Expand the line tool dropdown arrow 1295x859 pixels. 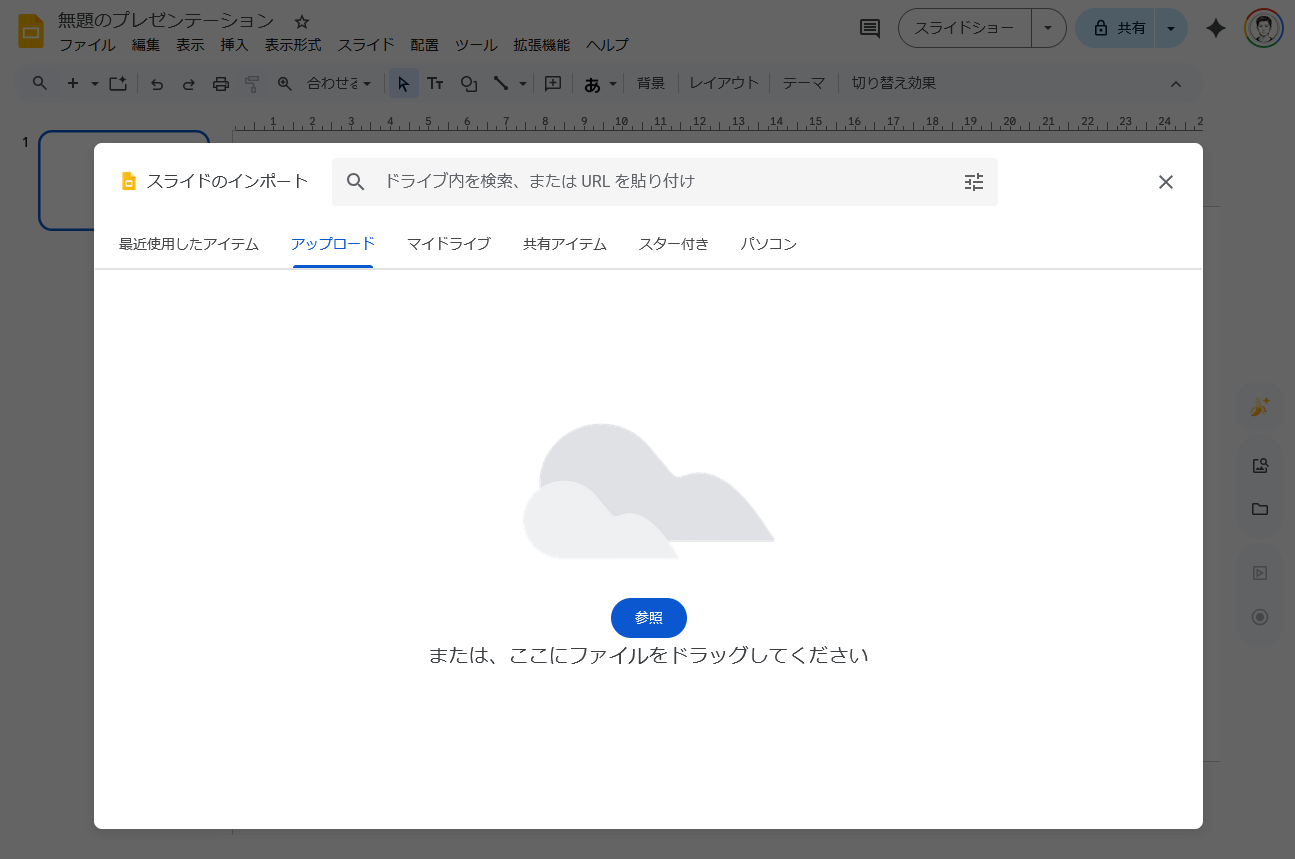523,84
